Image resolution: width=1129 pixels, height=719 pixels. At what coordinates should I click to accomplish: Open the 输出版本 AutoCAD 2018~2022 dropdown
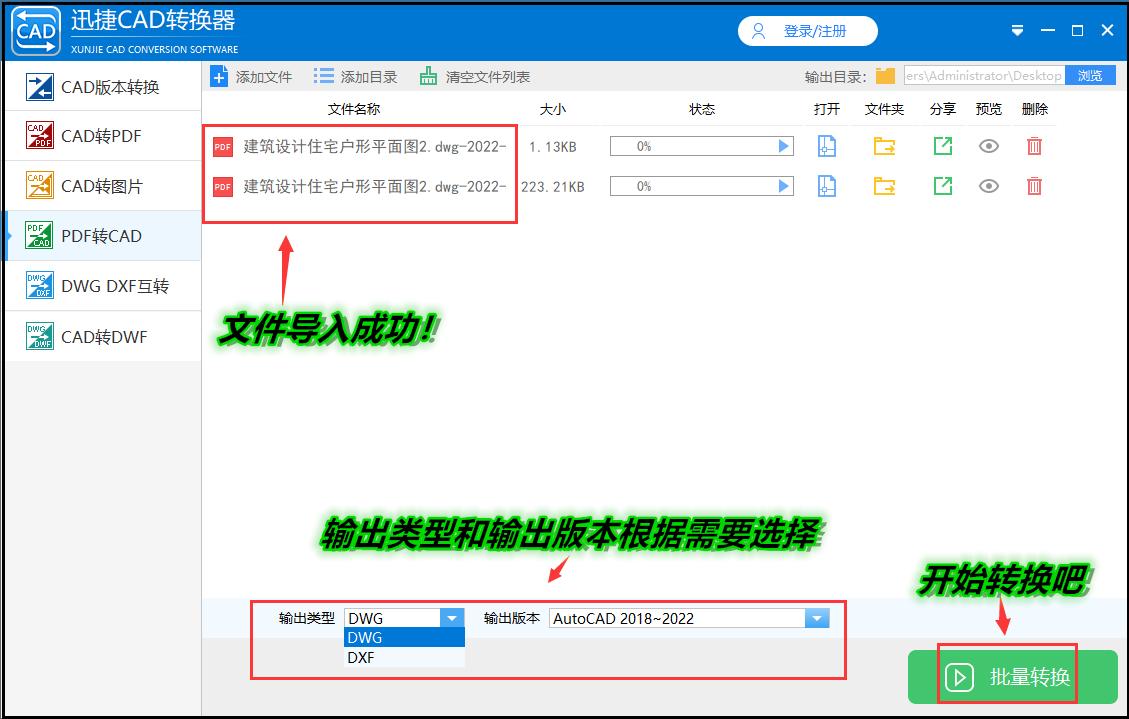[818, 617]
